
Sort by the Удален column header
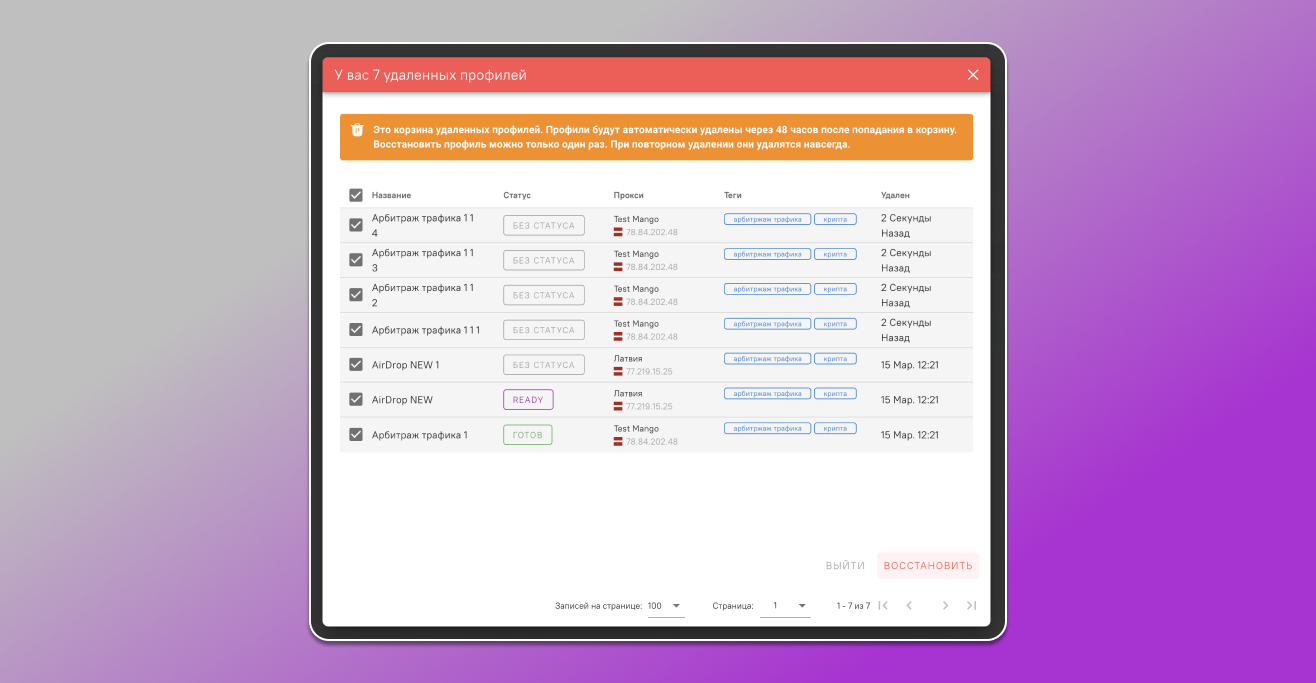tap(895, 195)
